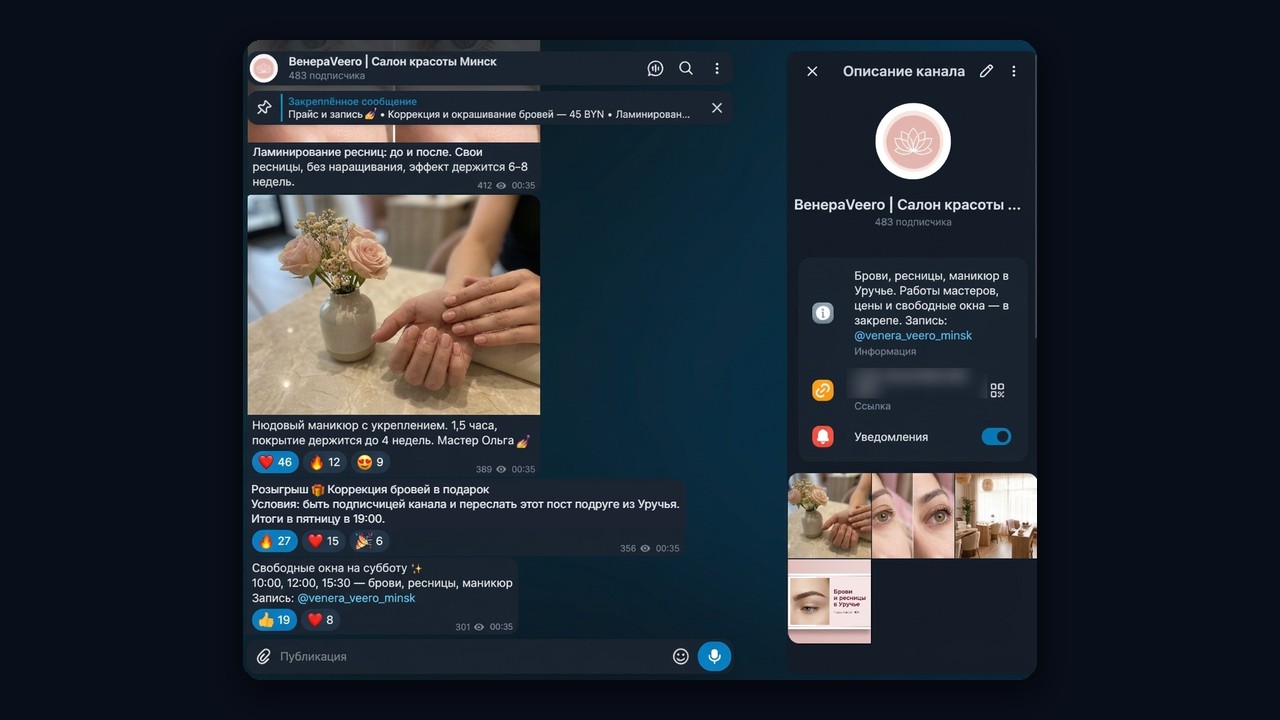Click the pin icon in pinned message bar
The image size is (1280, 720).
coord(264,108)
